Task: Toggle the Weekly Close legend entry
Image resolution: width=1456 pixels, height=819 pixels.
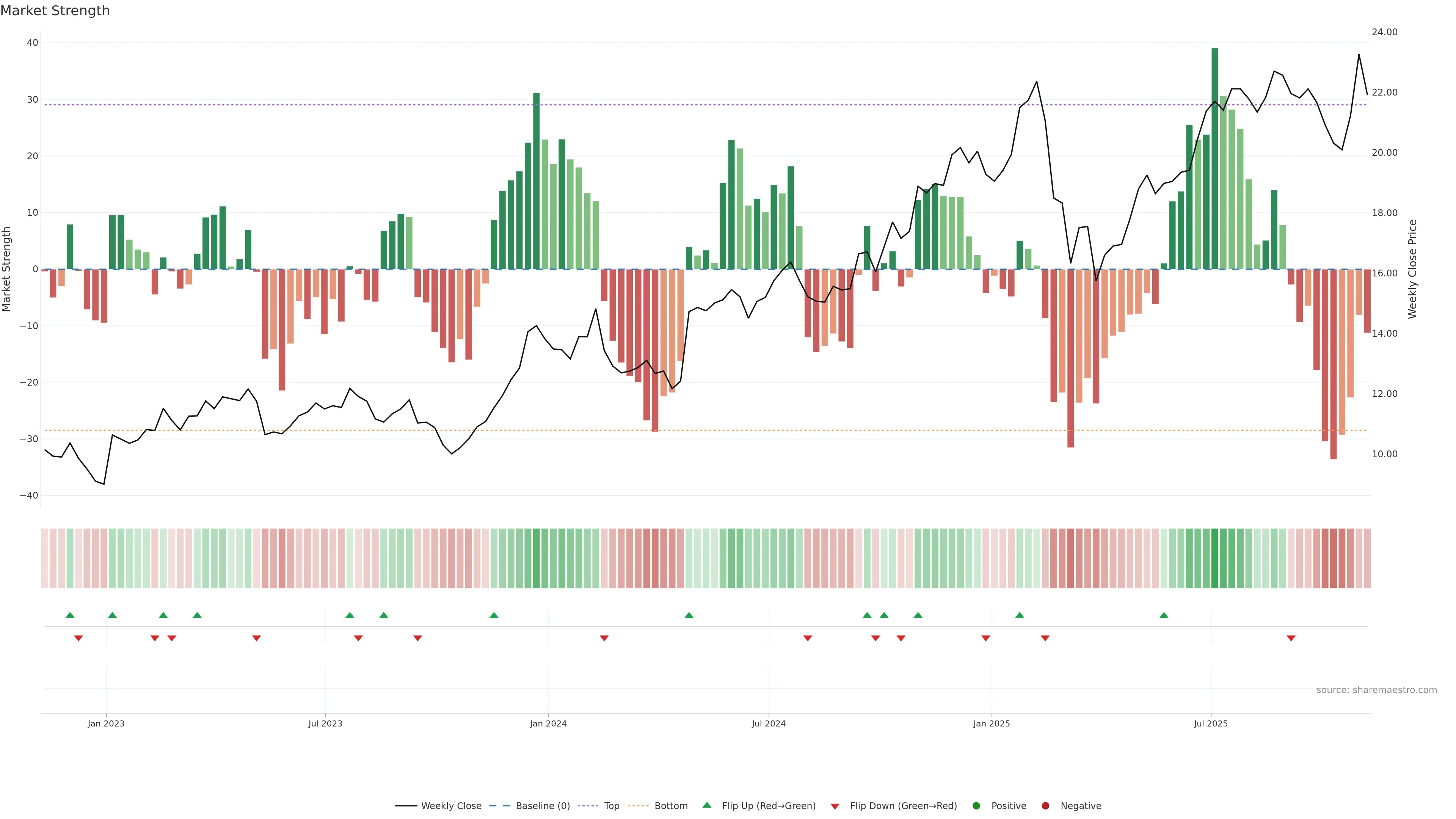Action: tap(450, 805)
